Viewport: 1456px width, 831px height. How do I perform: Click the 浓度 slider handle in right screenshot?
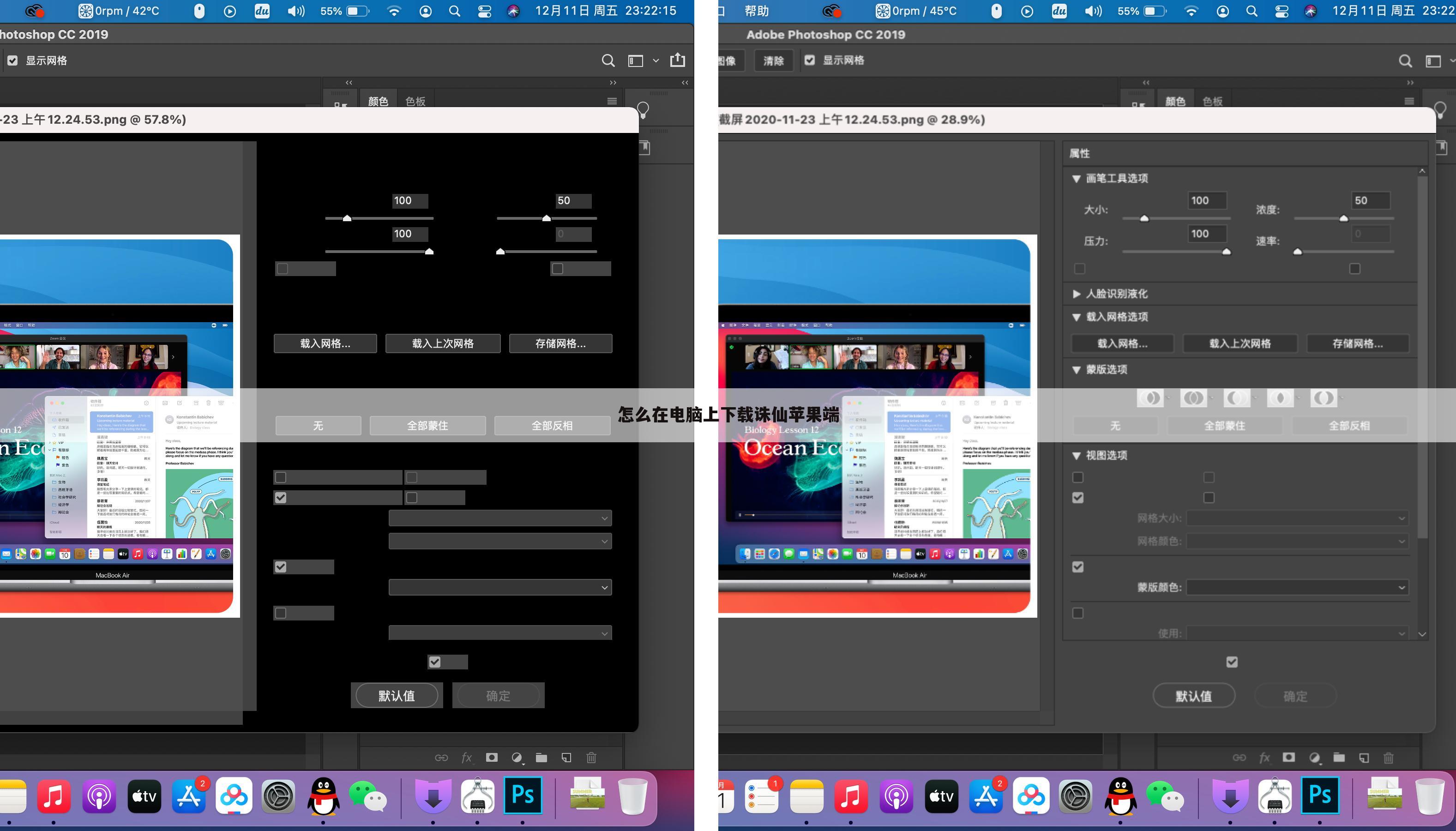(1344, 218)
